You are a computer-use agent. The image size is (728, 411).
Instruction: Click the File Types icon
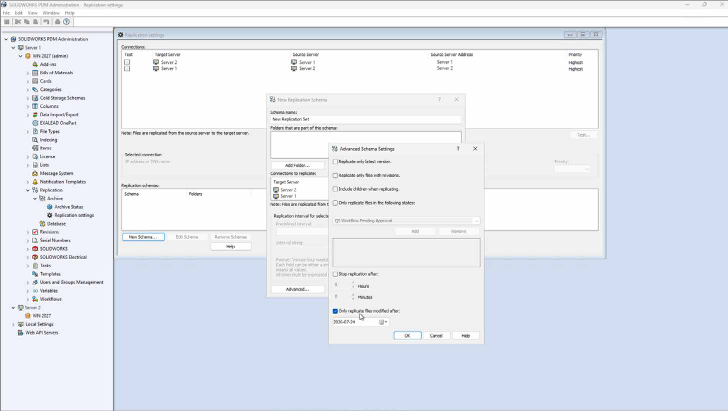pos(35,131)
